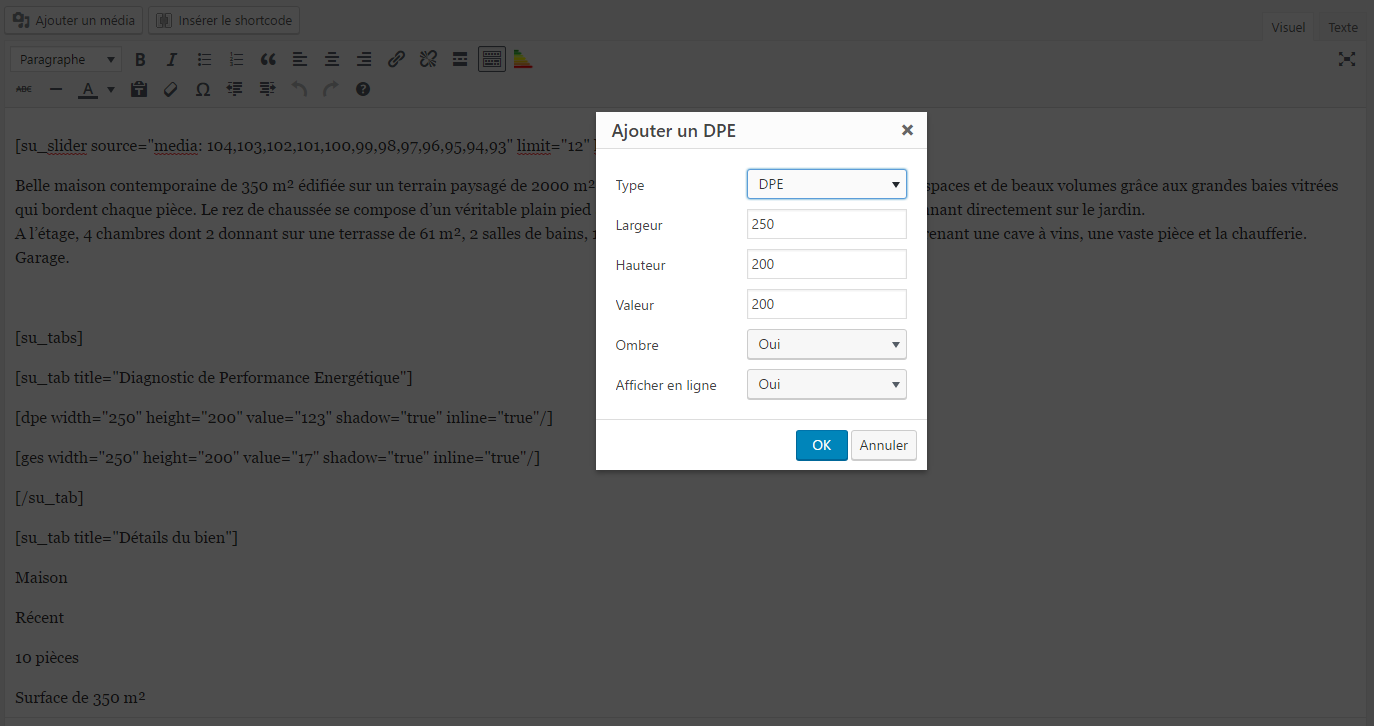1374x726 pixels.
Task: Click the su_slider shortcode line
Action: 305,145
